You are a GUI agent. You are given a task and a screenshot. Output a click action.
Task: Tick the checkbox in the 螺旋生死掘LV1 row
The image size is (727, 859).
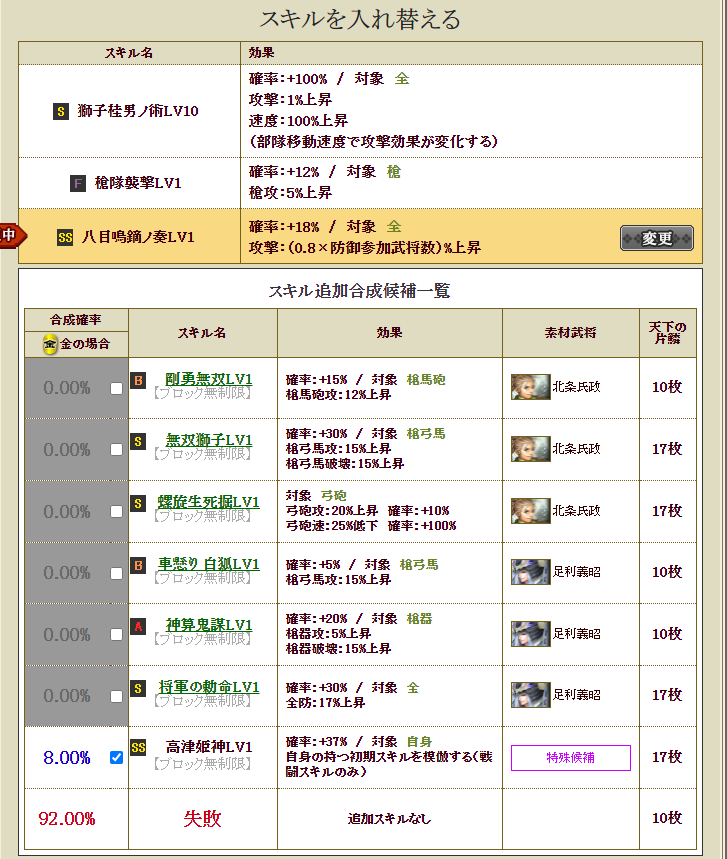[116, 512]
